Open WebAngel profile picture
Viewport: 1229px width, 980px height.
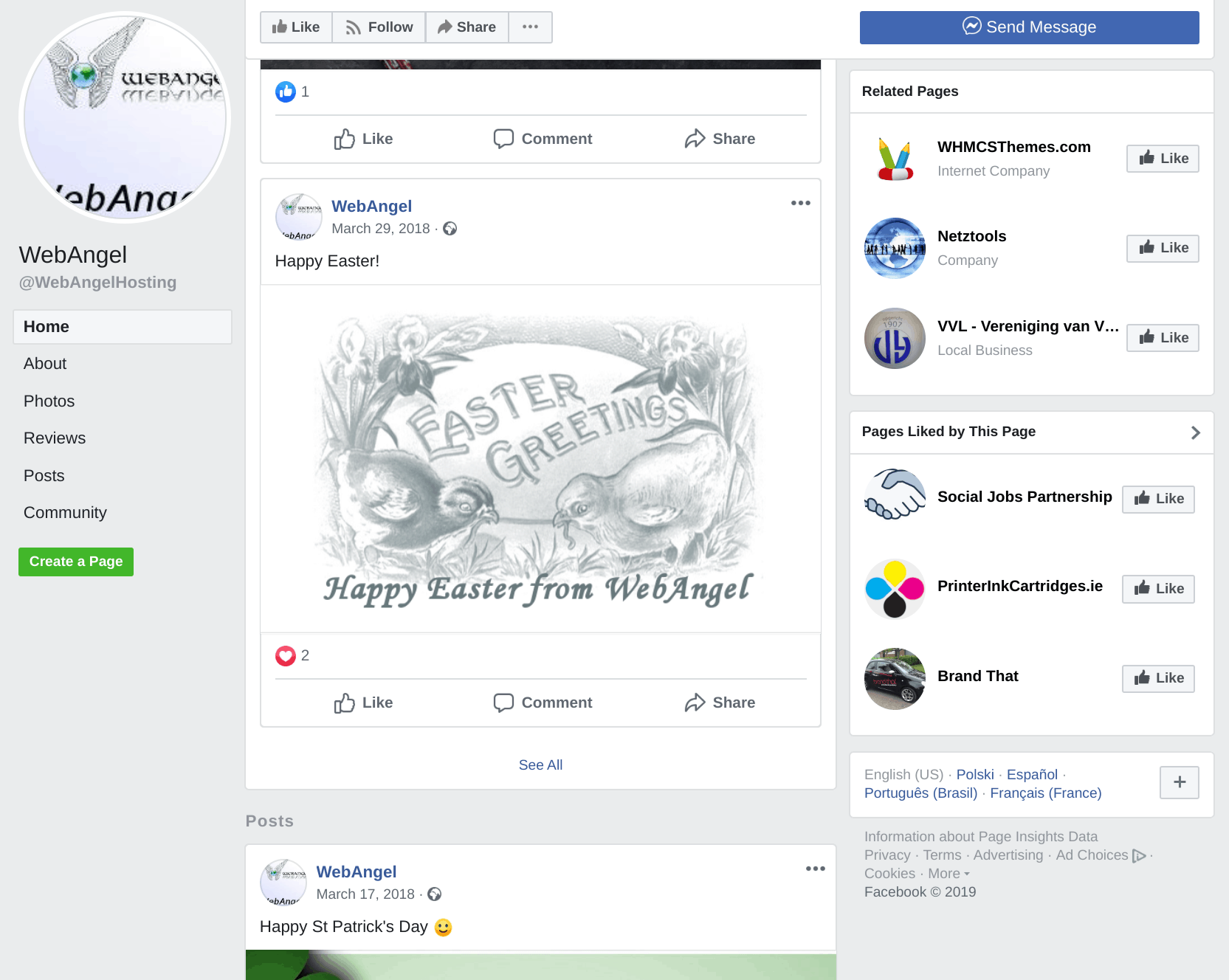coord(125,117)
